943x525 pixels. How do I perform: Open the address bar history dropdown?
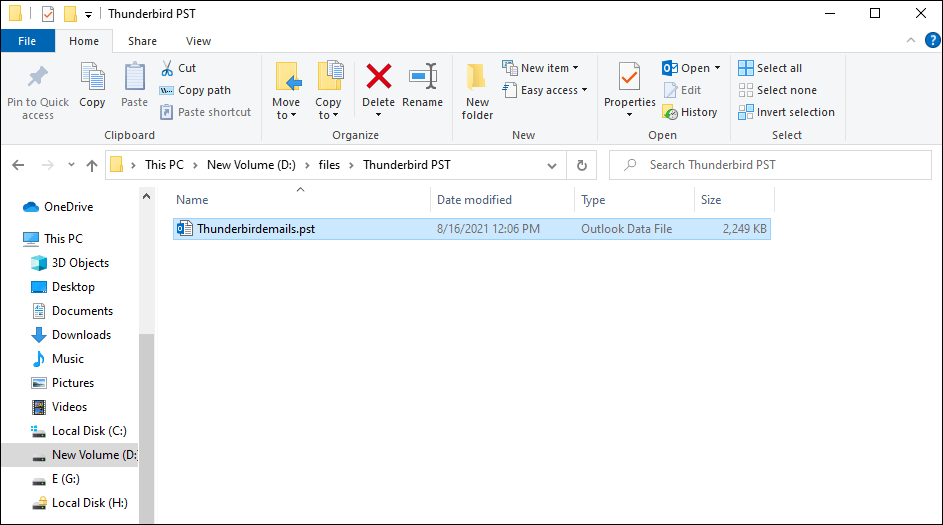(x=551, y=165)
